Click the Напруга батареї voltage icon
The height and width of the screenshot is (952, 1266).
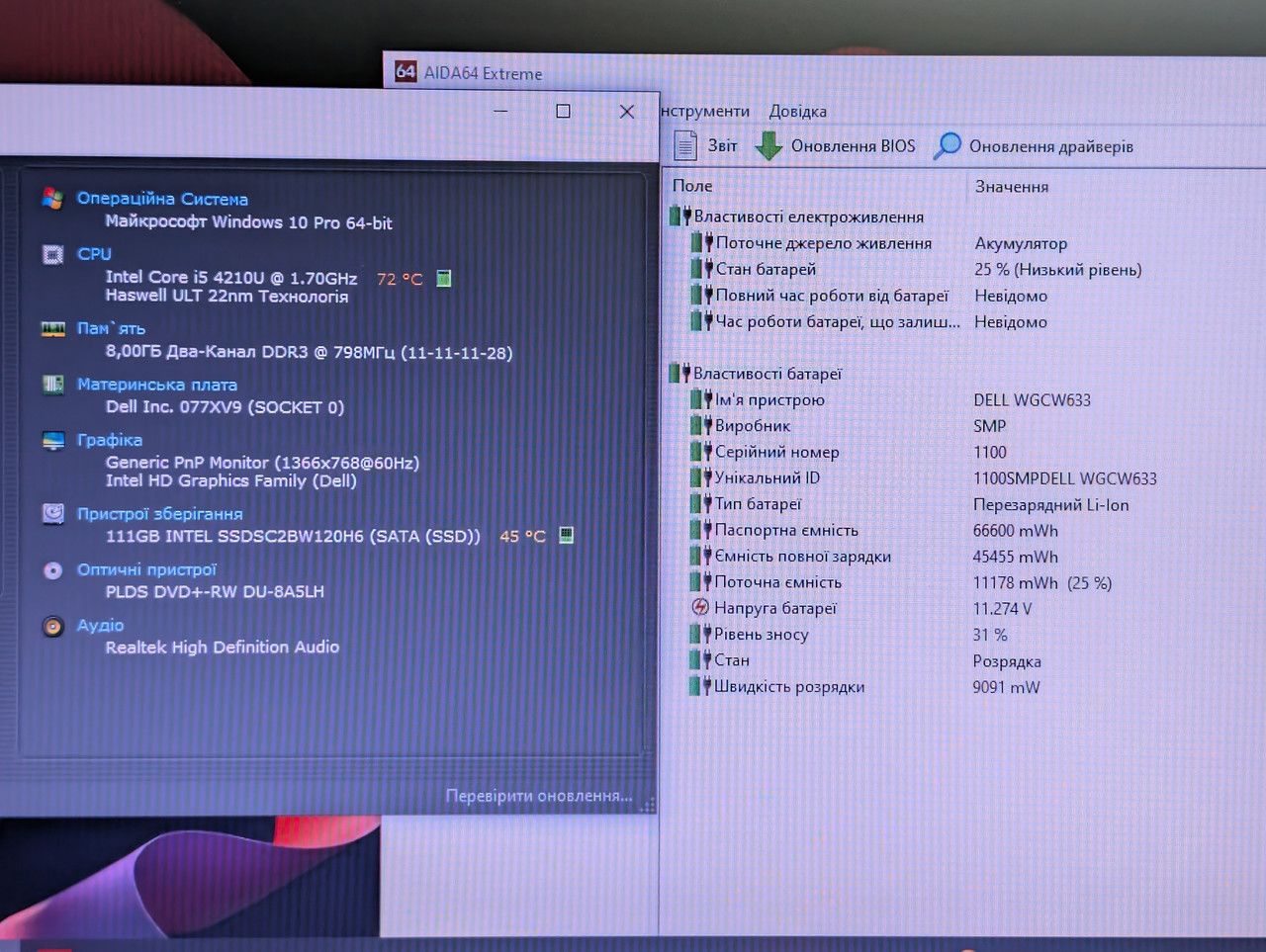click(700, 608)
